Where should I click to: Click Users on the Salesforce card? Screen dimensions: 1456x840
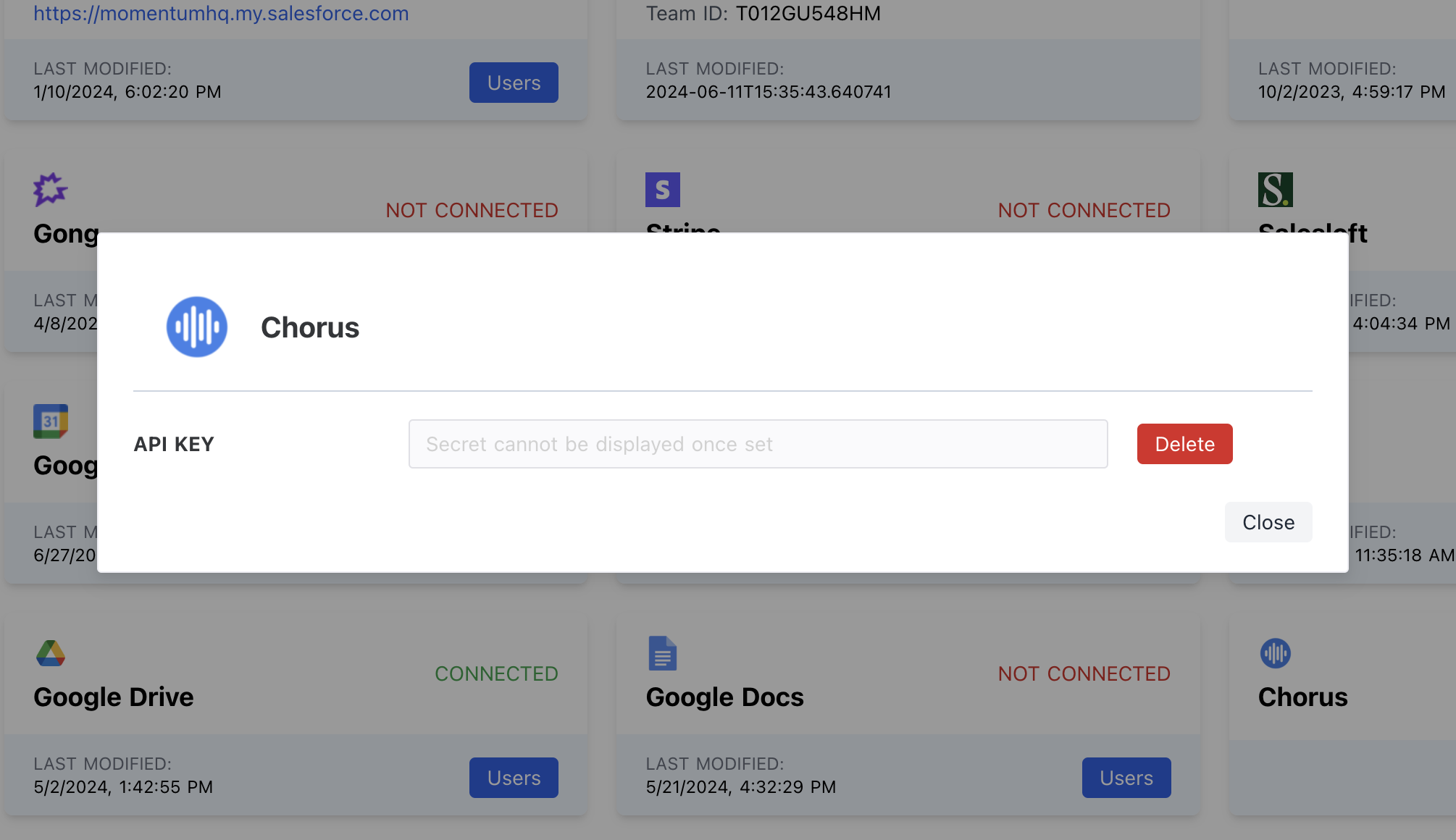coord(513,82)
